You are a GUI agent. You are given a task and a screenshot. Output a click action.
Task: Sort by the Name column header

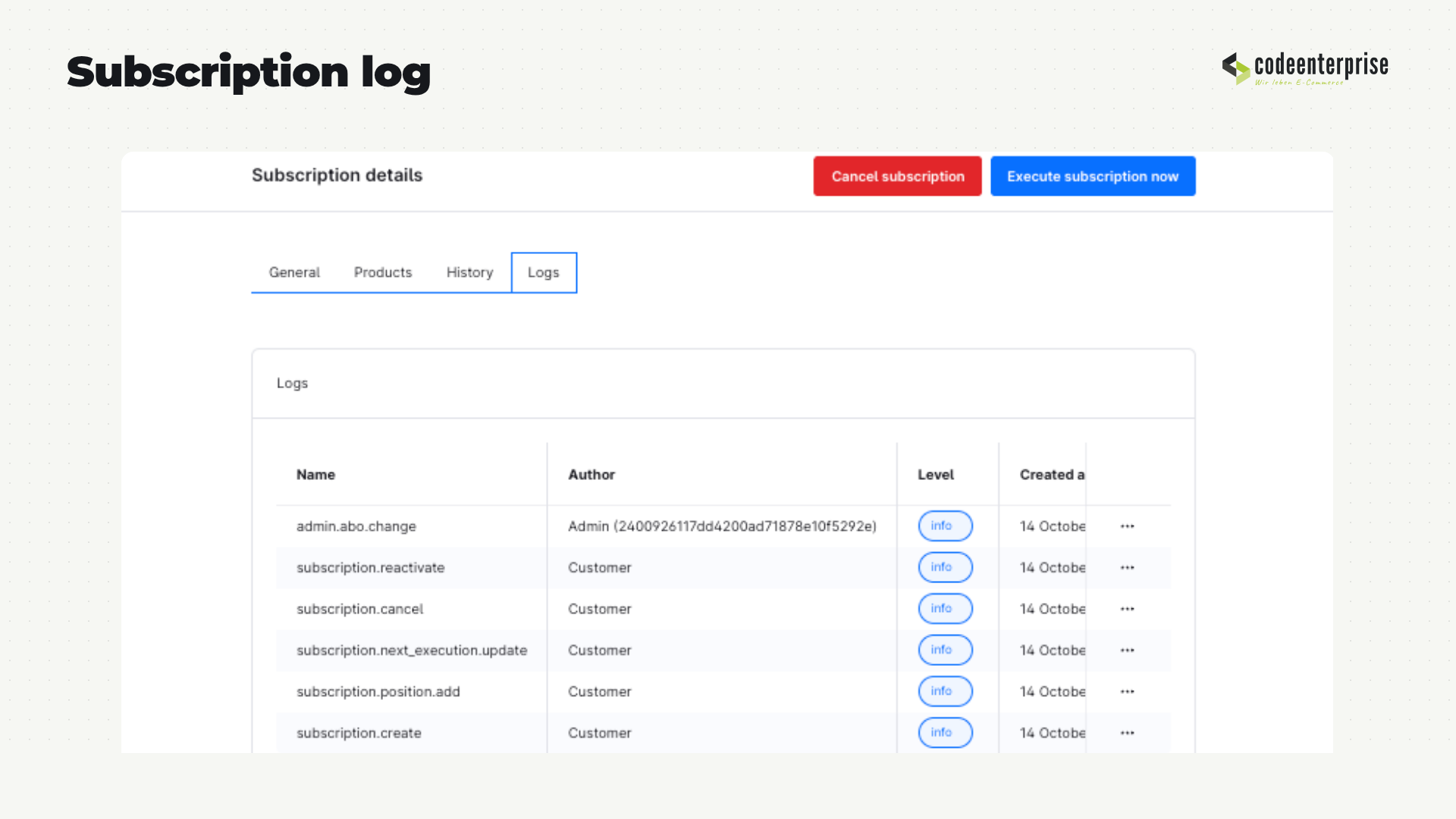point(315,475)
